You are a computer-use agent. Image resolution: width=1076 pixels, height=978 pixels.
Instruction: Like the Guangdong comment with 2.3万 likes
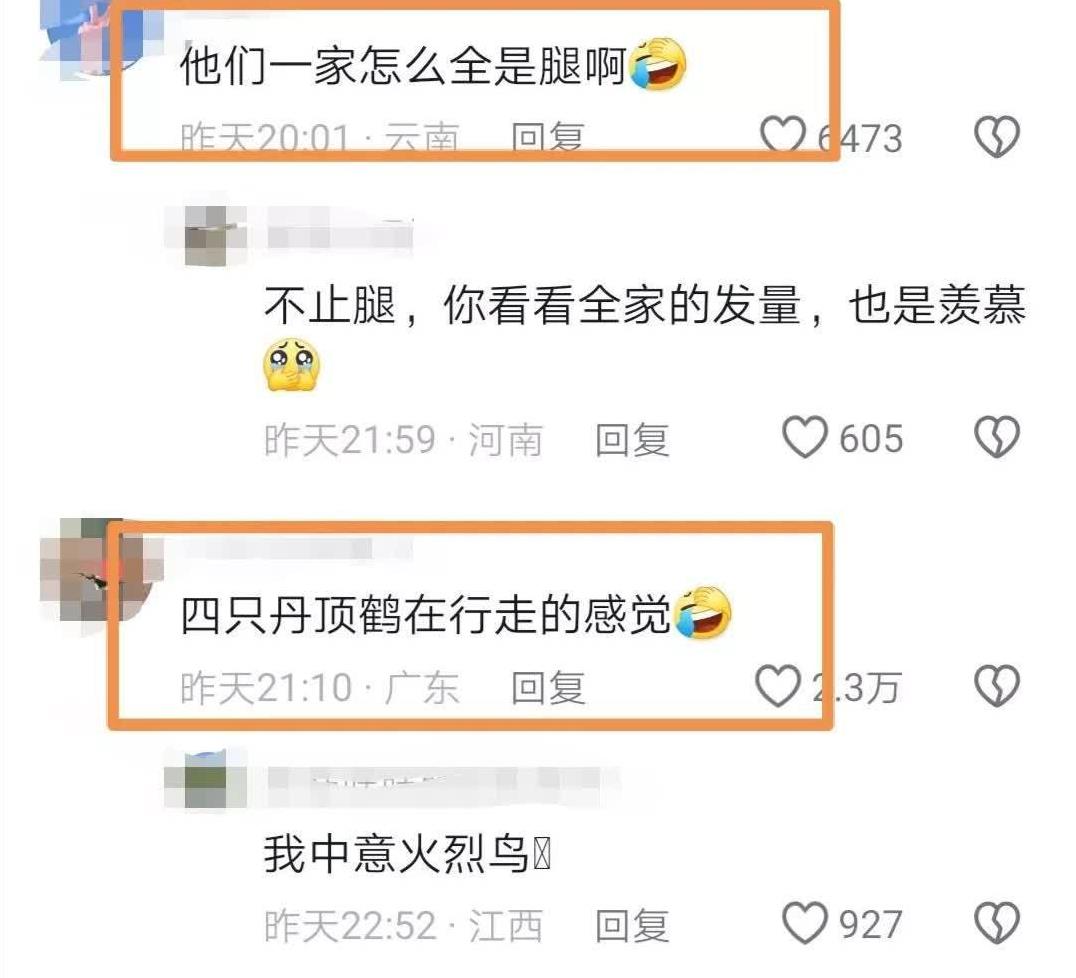[x=777, y=686]
